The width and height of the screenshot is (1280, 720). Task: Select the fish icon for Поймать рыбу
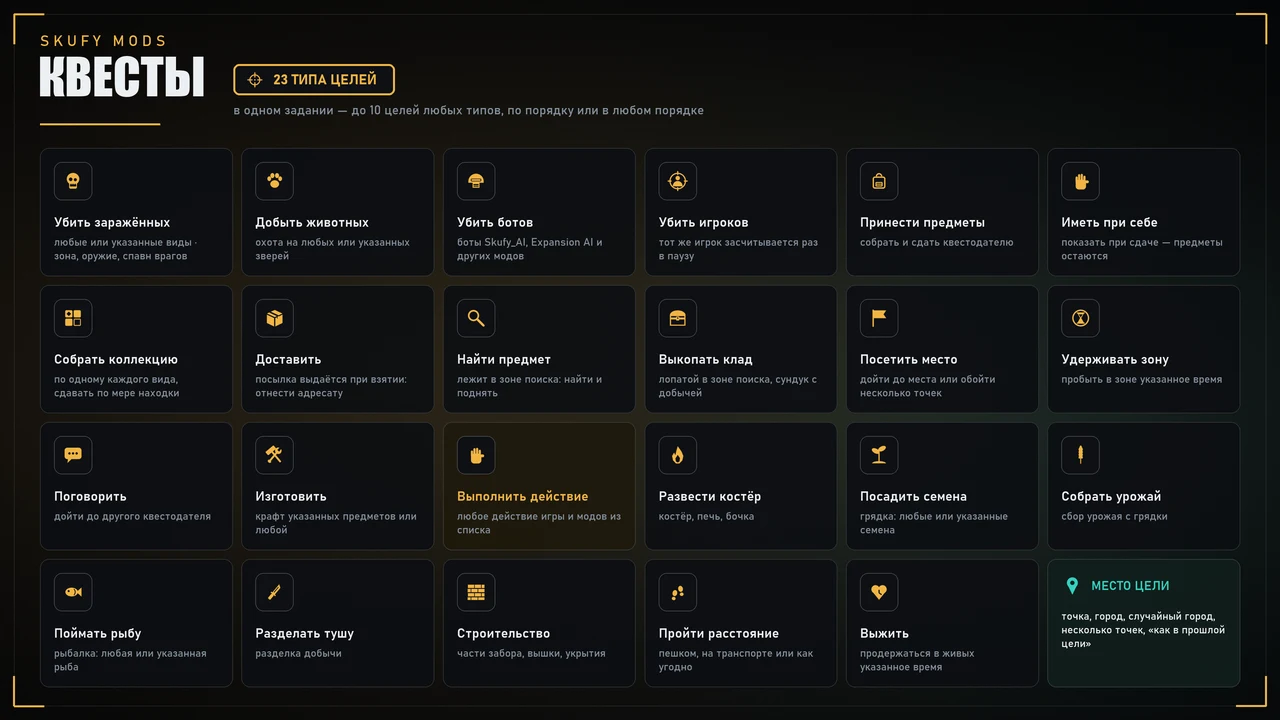pyautogui.click(x=73, y=592)
